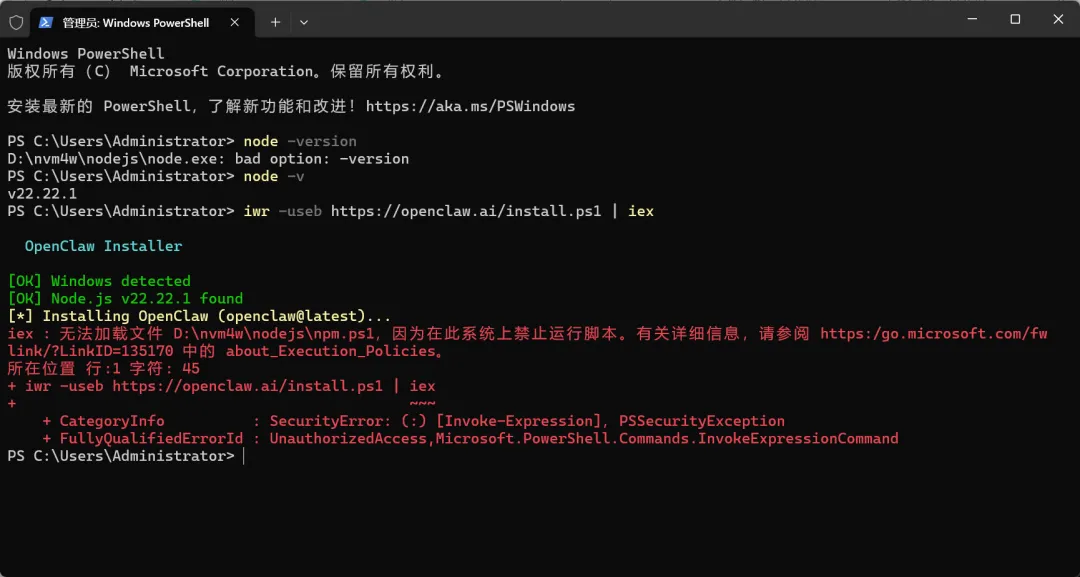Click the CategoryInfo SecurityError line
This screenshot has width=1080, height=577.
pyautogui.click(x=413, y=421)
